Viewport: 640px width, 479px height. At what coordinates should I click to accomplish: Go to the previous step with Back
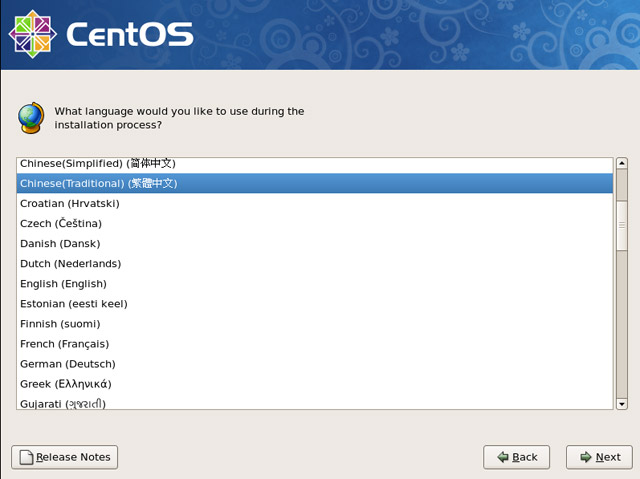point(516,457)
